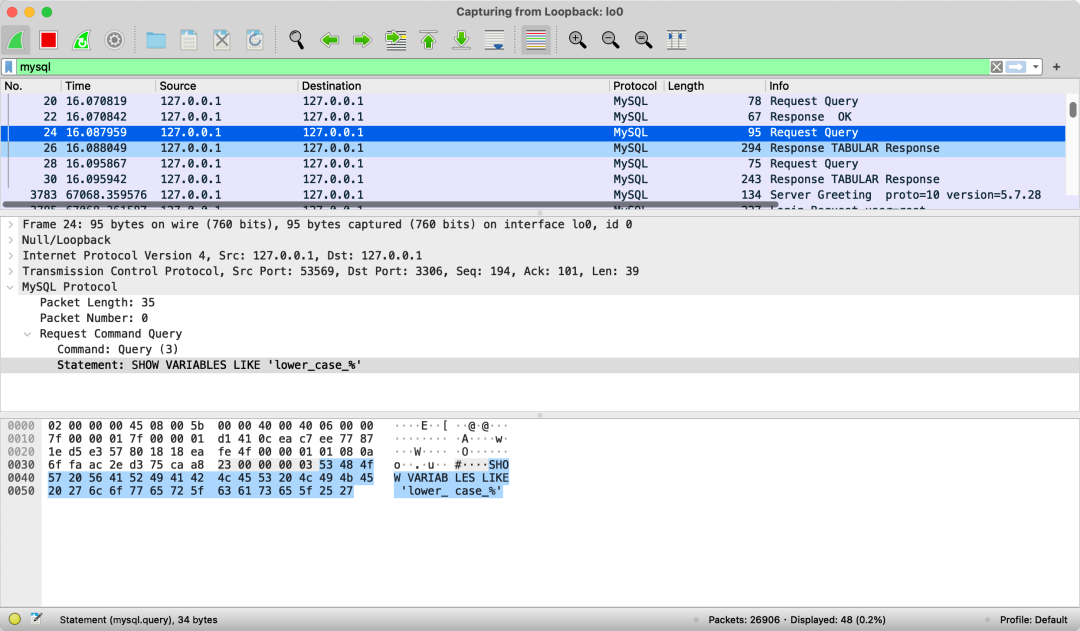Sort packets by Destination column
Screen dimensions: 1080x631
tap(454, 86)
